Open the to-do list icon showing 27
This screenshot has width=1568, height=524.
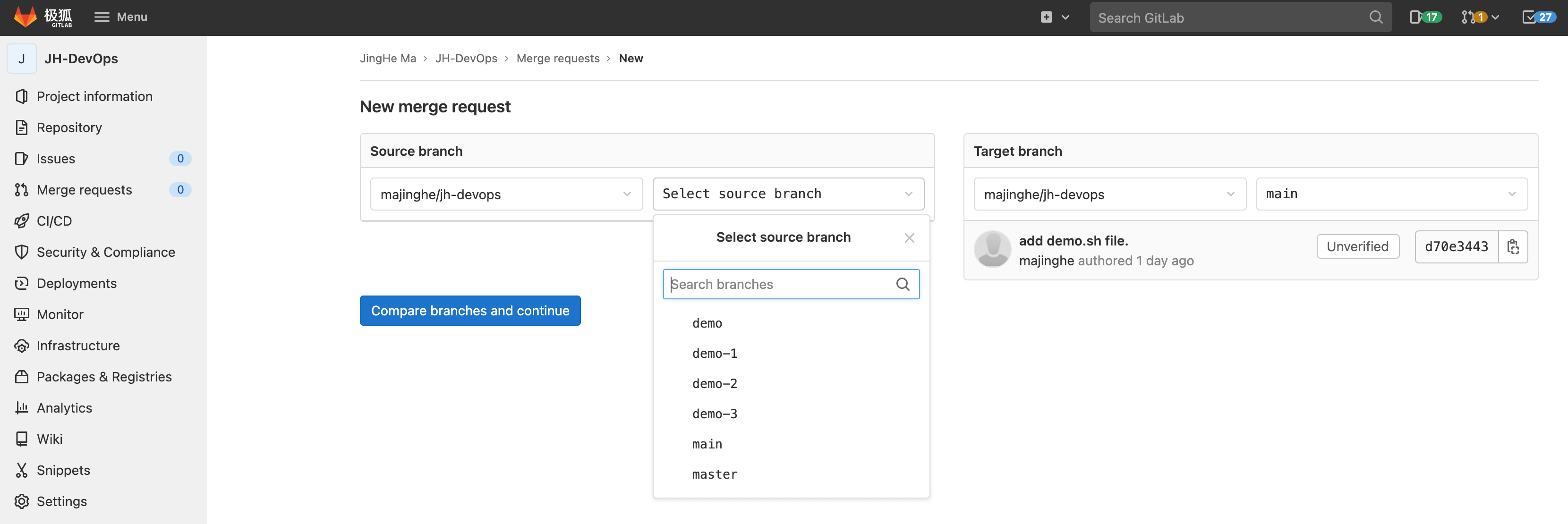point(1538,17)
